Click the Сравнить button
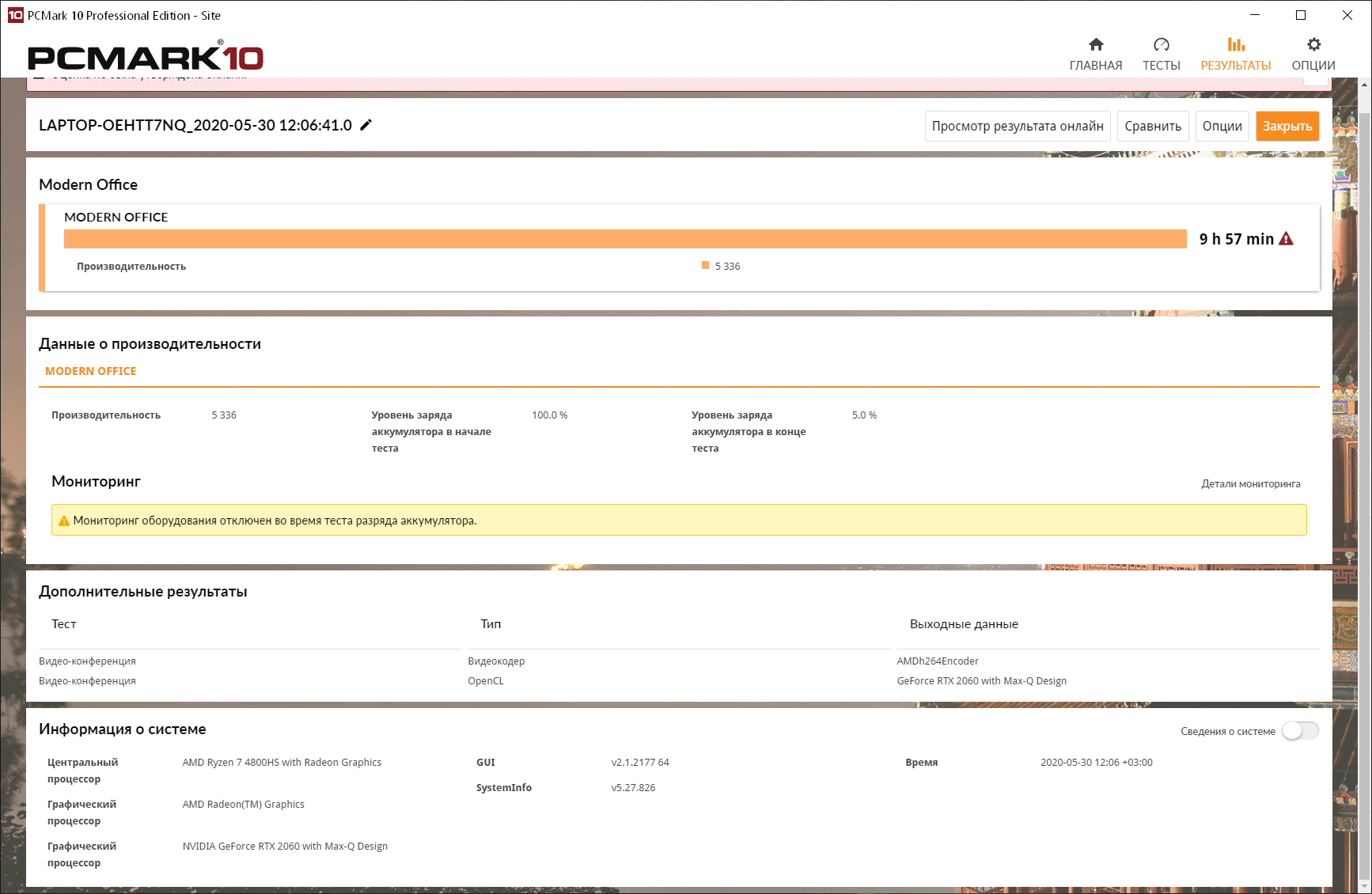The width and height of the screenshot is (1372, 894). point(1153,127)
